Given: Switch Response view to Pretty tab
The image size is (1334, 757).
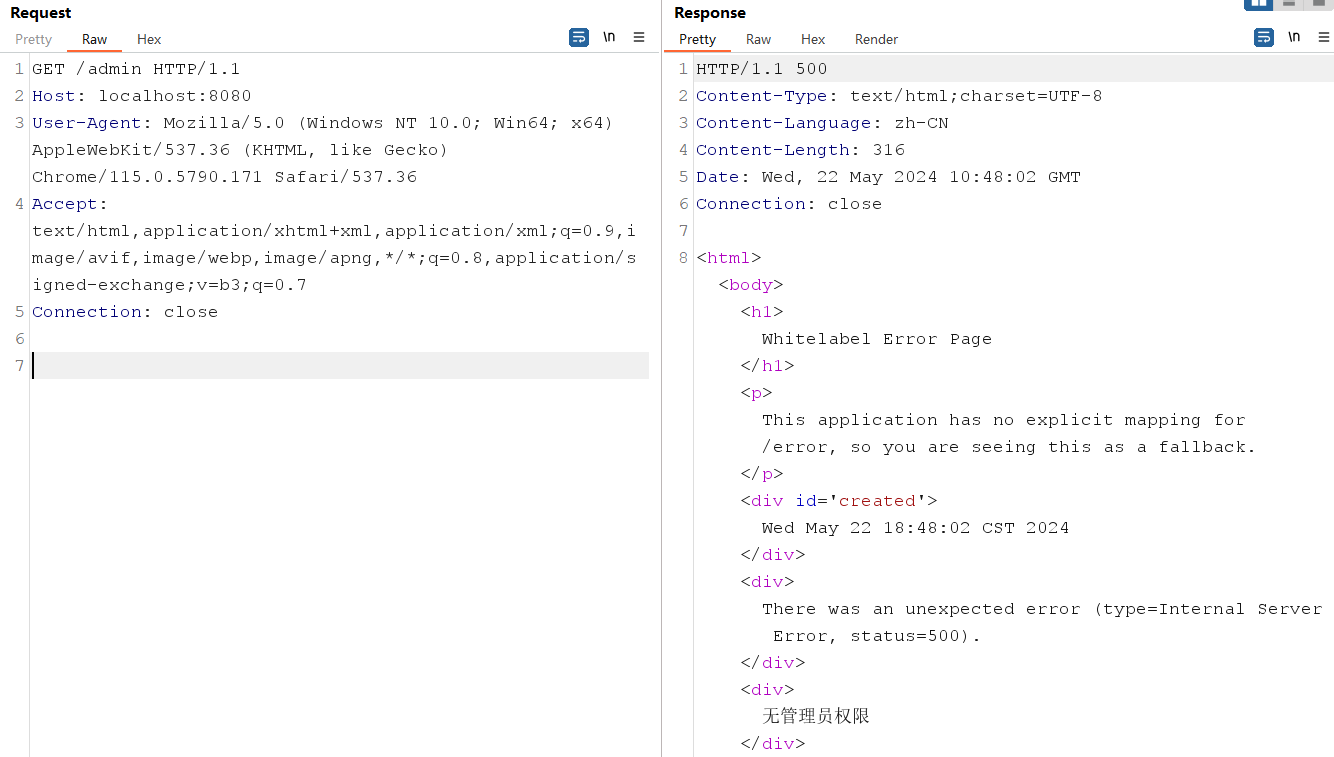Looking at the screenshot, I should tap(697, 39).
